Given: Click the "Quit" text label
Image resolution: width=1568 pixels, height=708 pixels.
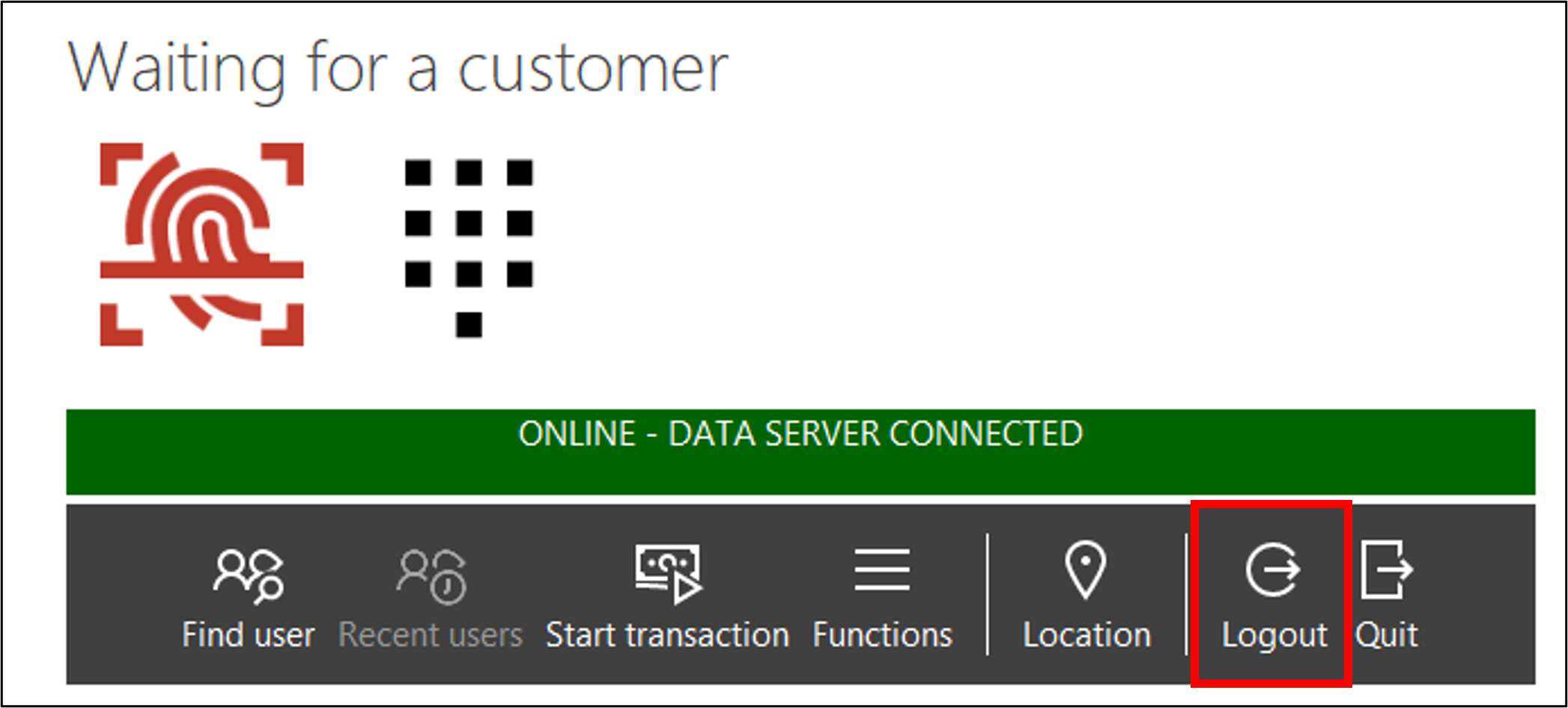Looking at the screenshot, I should point(1386,635).
